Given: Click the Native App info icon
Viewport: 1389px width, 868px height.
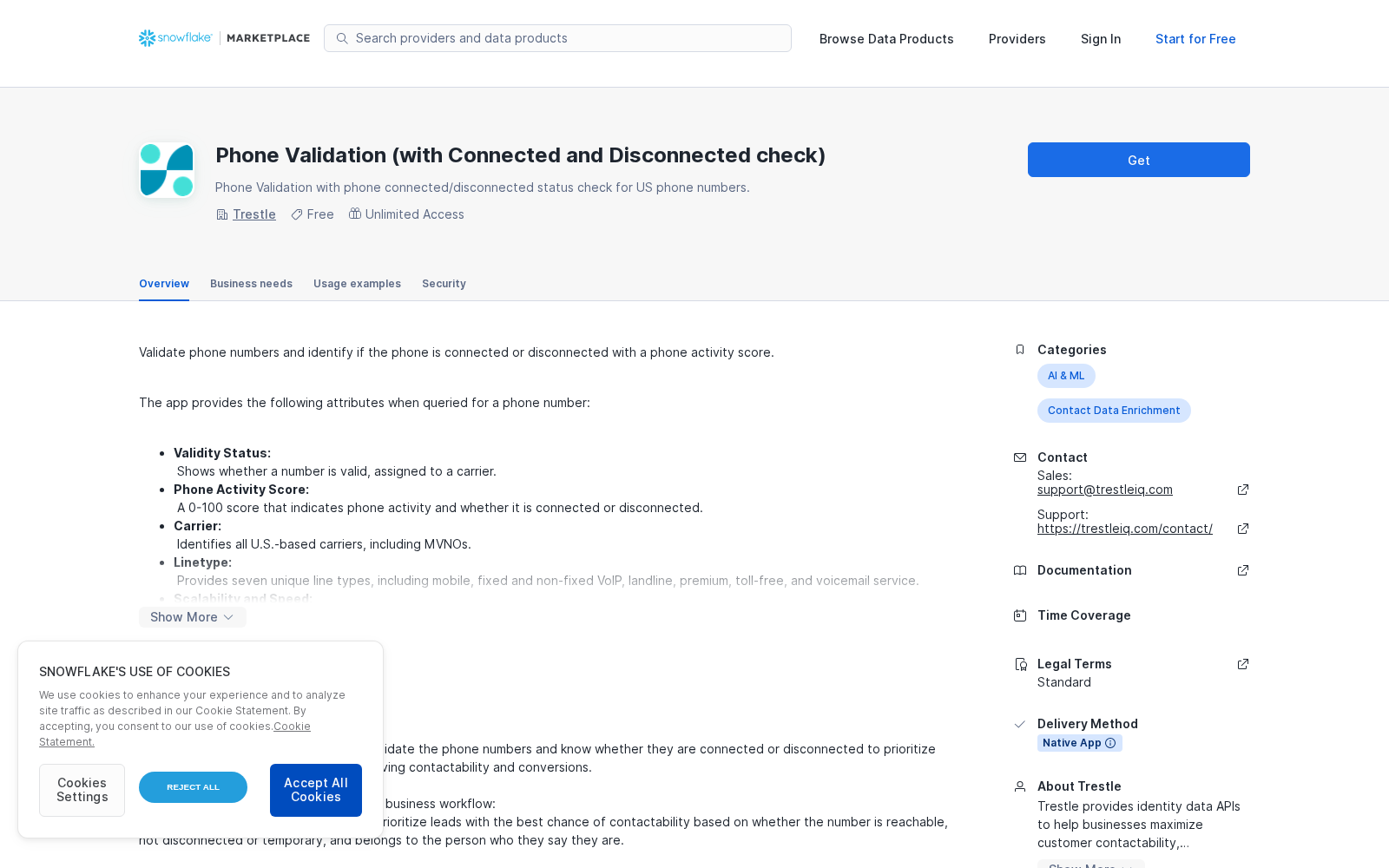Looking at the screenshot, I should click(1110, 743).
